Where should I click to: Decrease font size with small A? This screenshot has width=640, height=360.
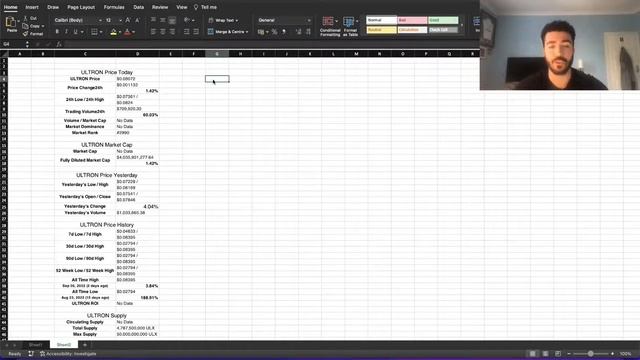point(137,20)
